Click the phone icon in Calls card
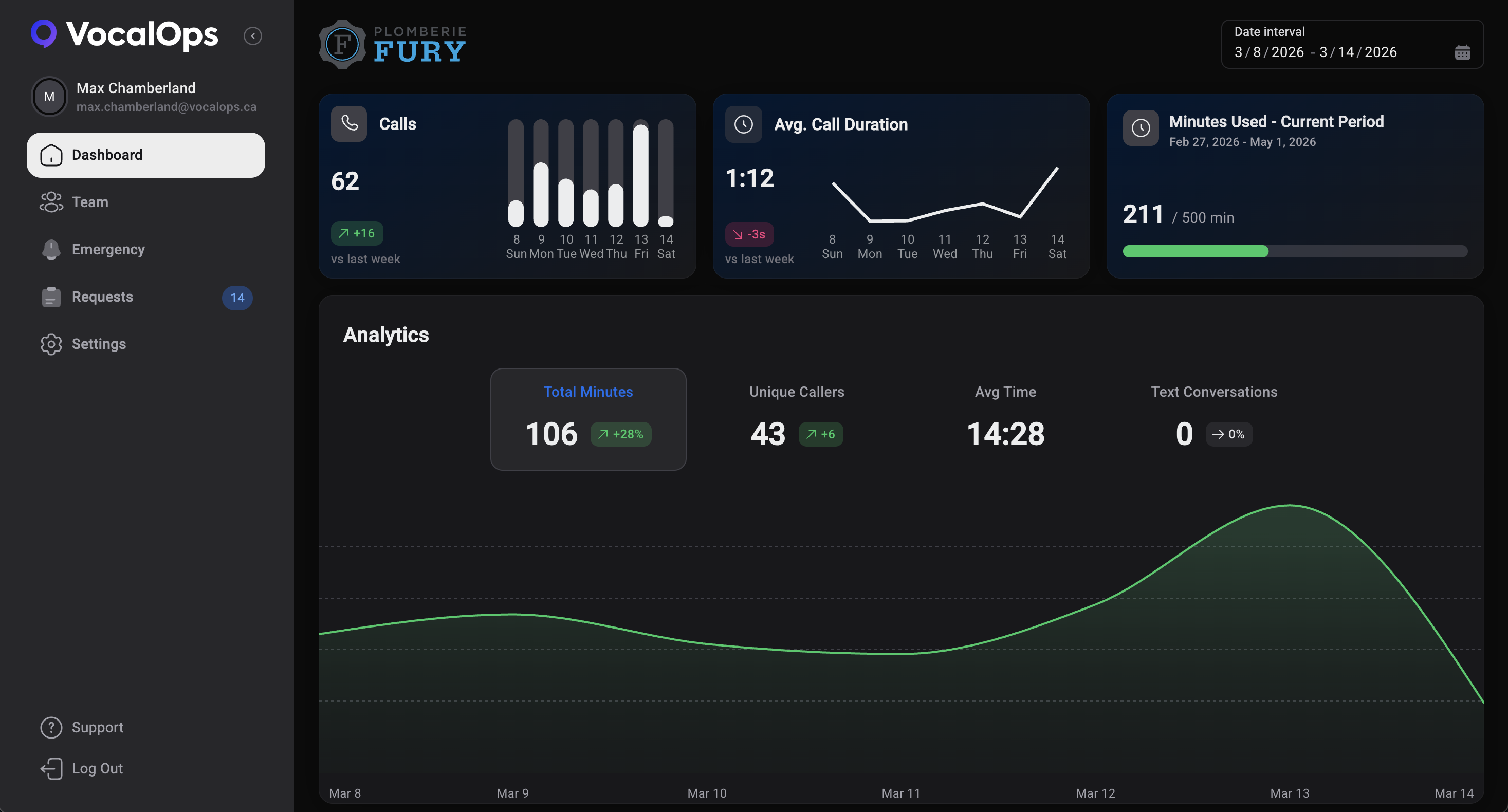This screenshot has height=812, width=1508. (349, 123)
